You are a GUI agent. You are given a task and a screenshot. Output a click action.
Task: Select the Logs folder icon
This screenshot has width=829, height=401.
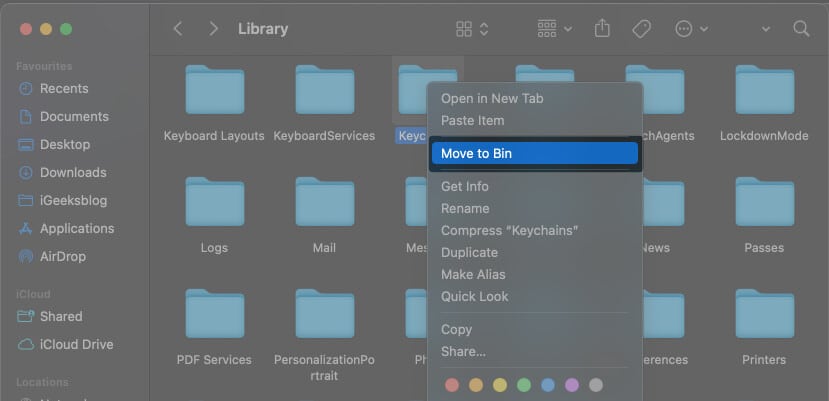(215, 202)
